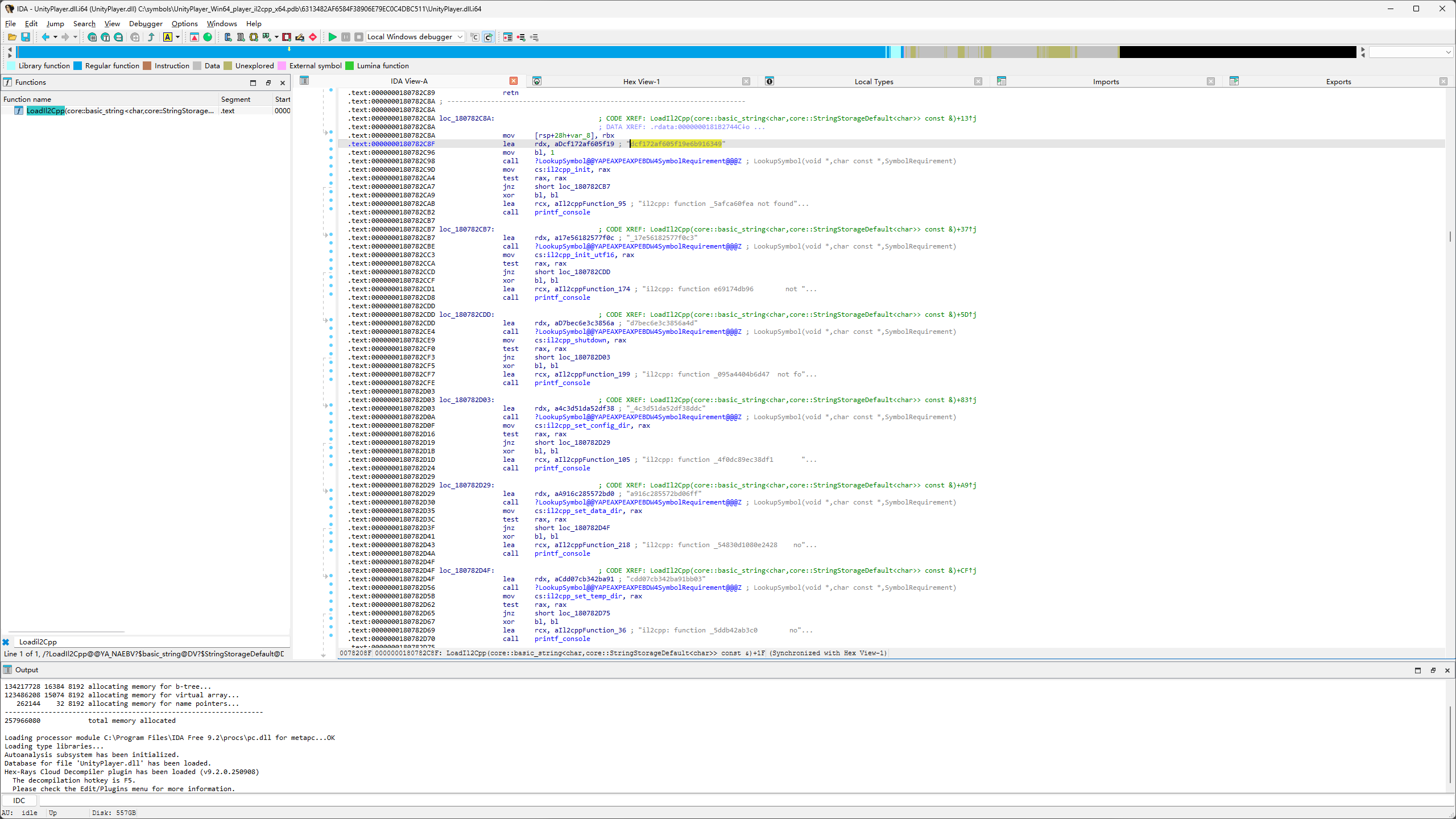Click the breakpoint list icon

[x=508, y=37]
